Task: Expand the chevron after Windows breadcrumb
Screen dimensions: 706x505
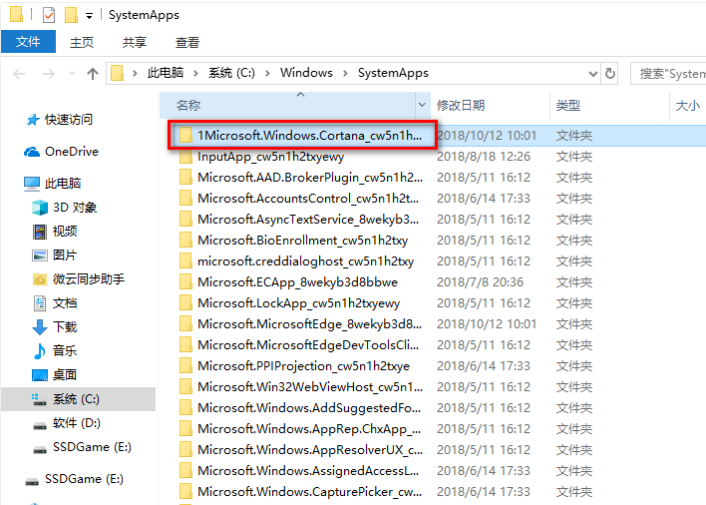Action: coord(345,73)
